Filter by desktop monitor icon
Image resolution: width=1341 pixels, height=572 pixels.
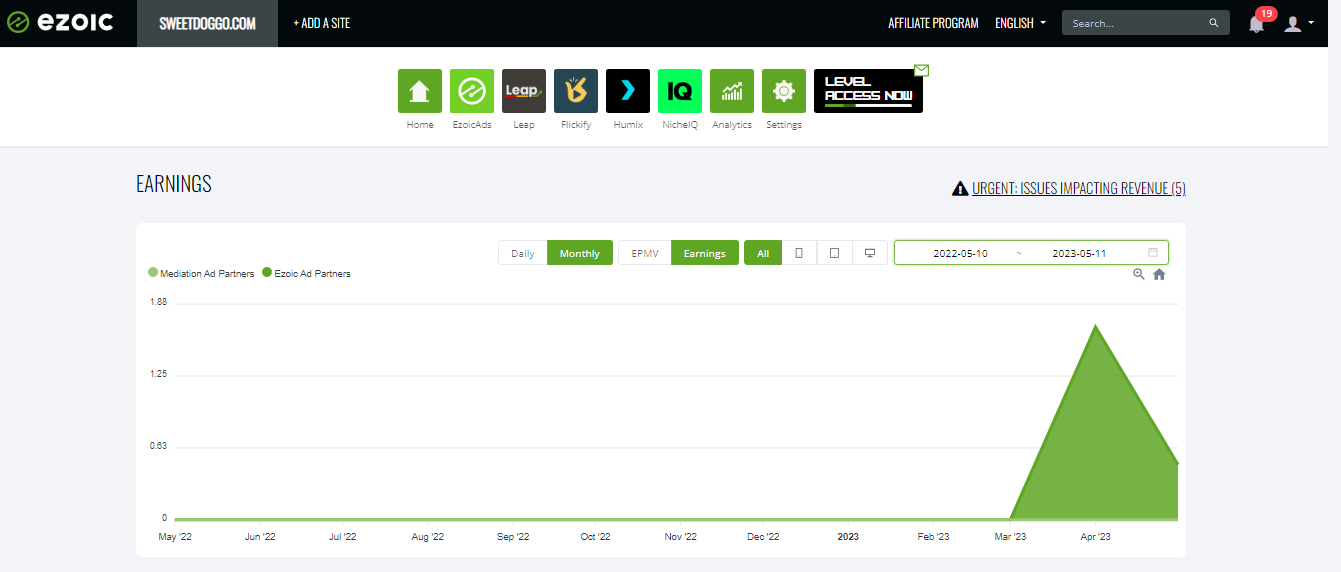(870, 253)
